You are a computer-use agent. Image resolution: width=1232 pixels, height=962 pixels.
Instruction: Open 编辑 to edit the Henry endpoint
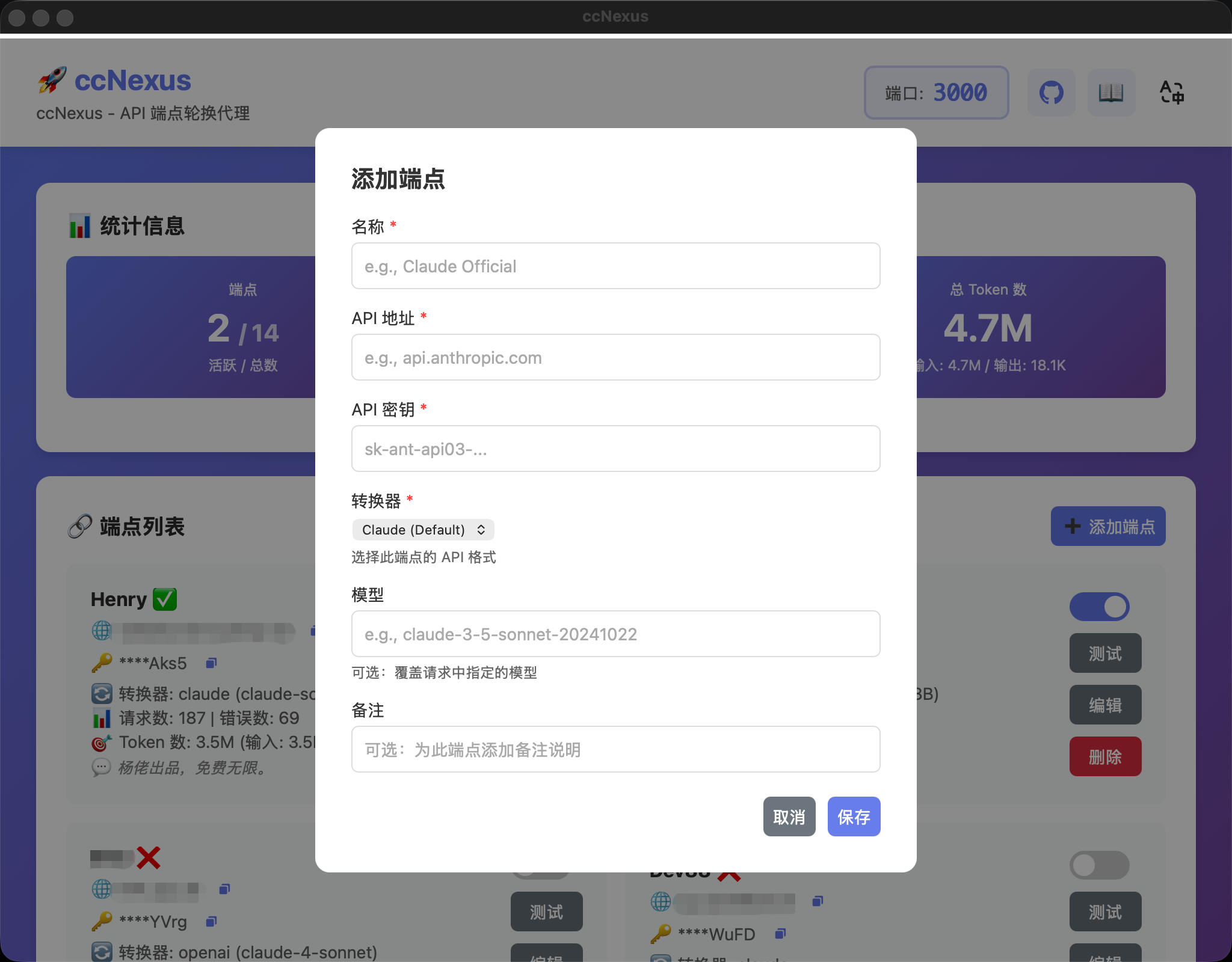[x=1105, y=704]
